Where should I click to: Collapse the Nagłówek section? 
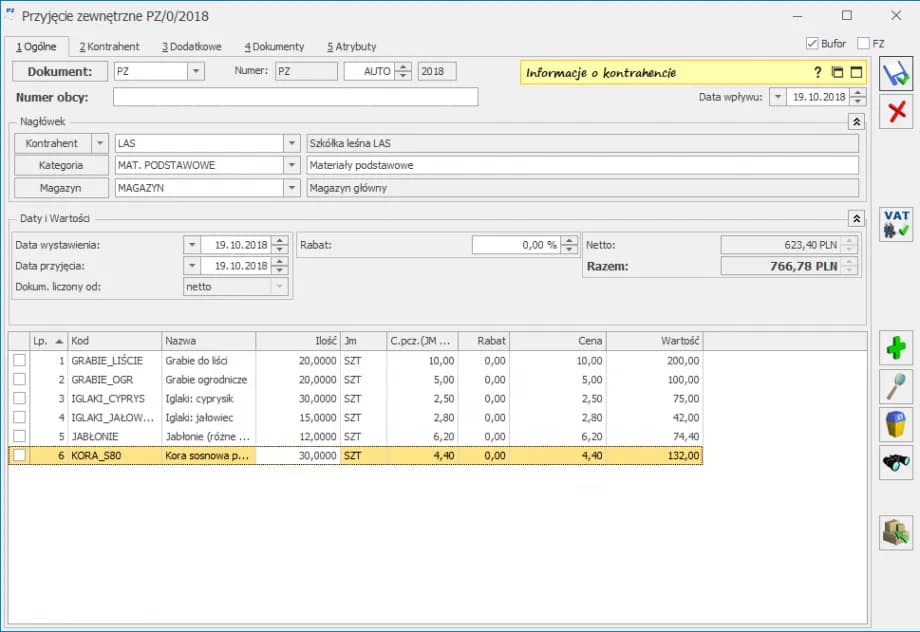tap(855, 121)
